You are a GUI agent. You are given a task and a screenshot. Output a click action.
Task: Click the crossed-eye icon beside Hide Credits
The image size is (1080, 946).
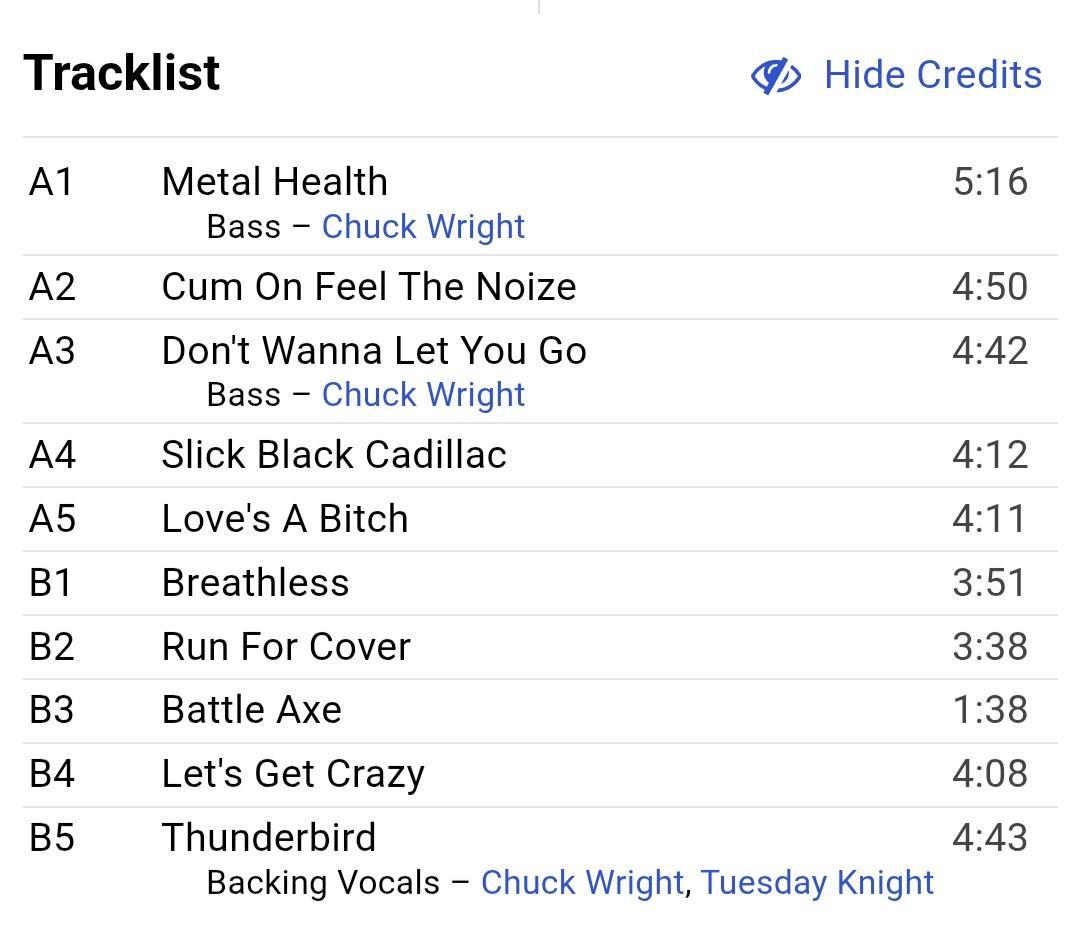(x=776, y=76)
